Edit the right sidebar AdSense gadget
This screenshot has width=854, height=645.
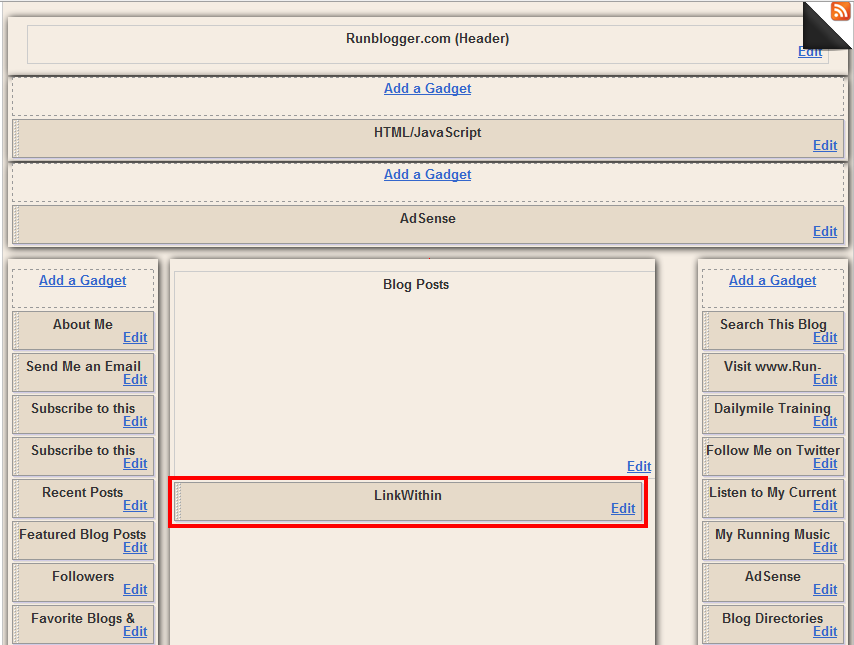[x=825, y=589]
